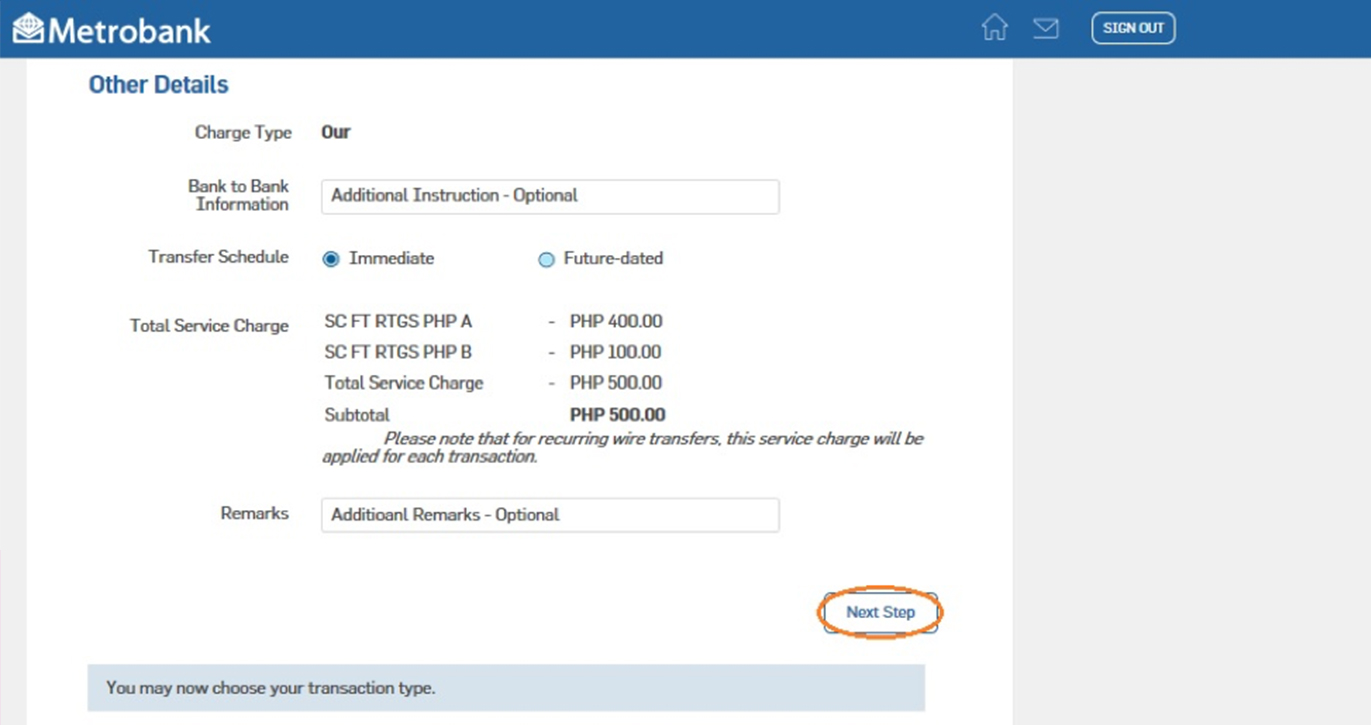Viewport: 1371px width, 725px height.
Task: Click the Next Step button
Action: click(880, 611)
